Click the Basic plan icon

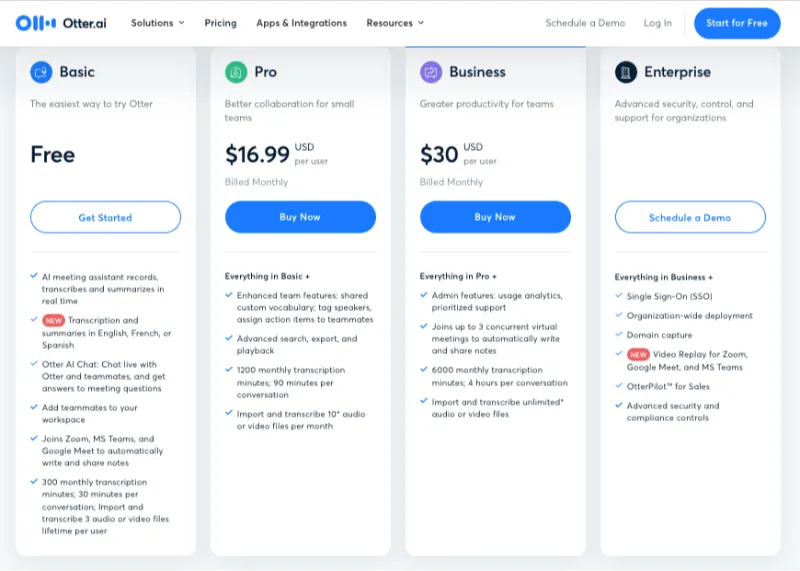(x=41, y=72)
